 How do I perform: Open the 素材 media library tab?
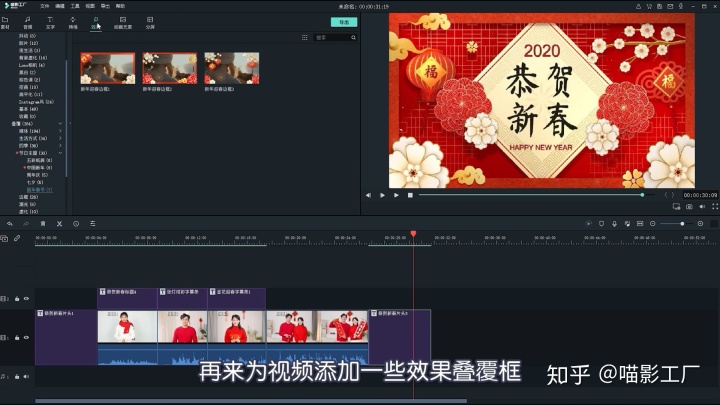tap(5, 22)
